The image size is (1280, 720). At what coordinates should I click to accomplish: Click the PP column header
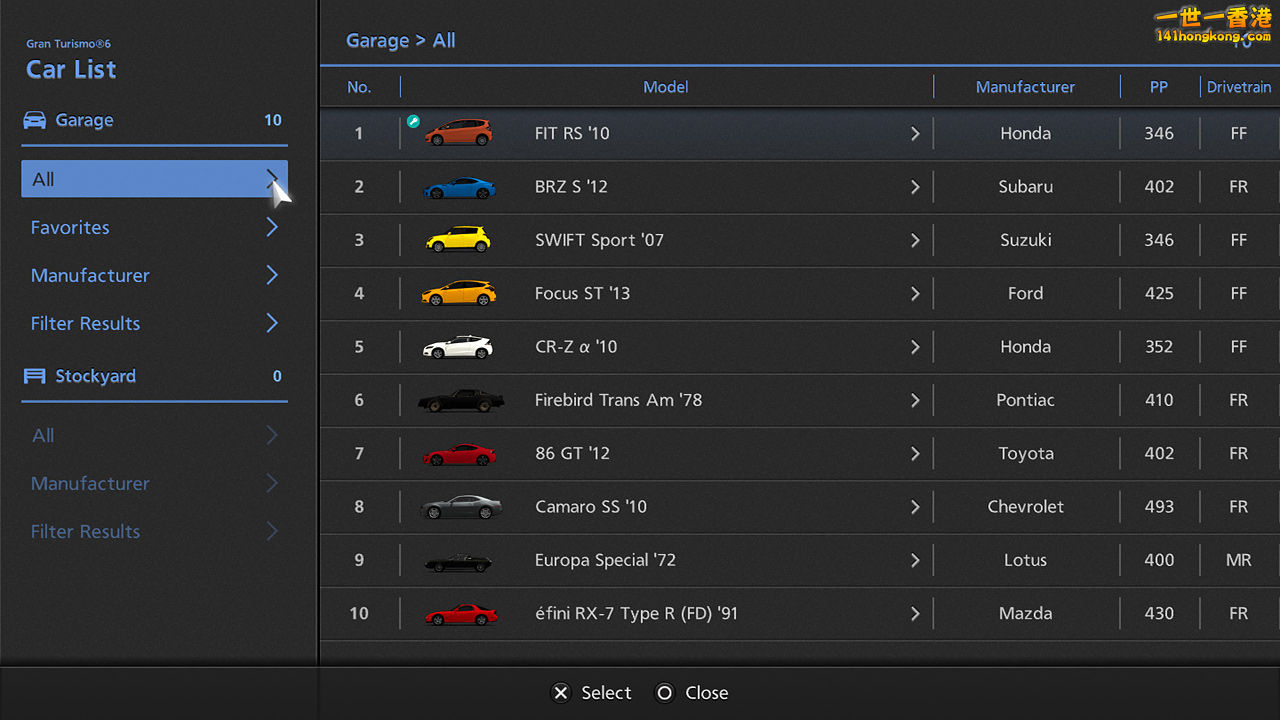1158,87
